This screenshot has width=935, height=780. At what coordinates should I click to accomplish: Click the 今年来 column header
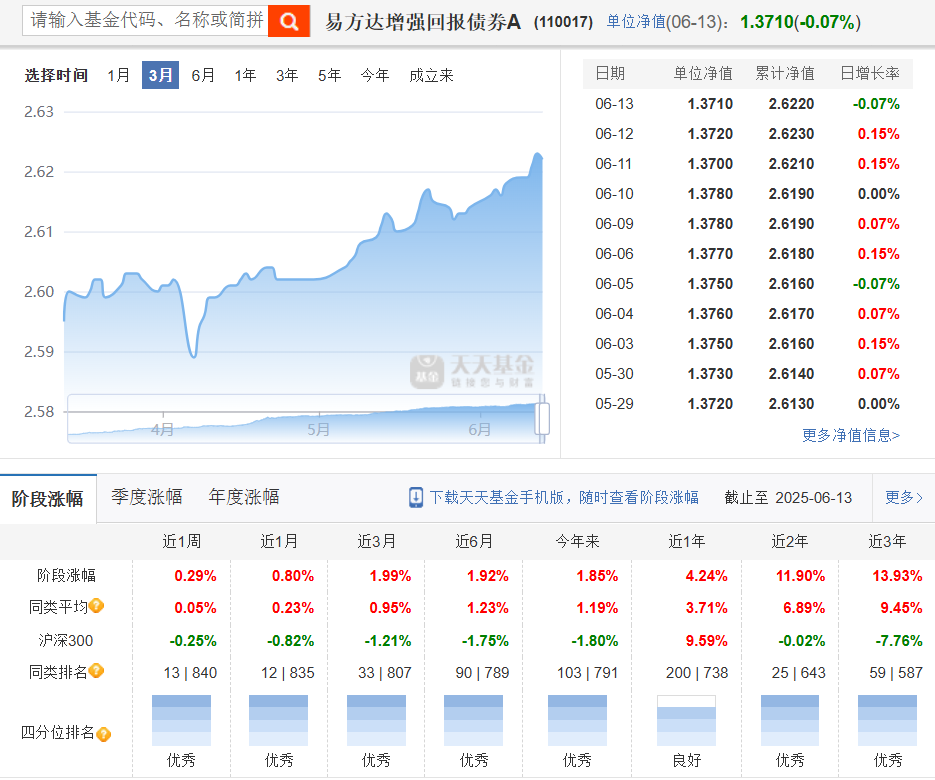[577, 541]
